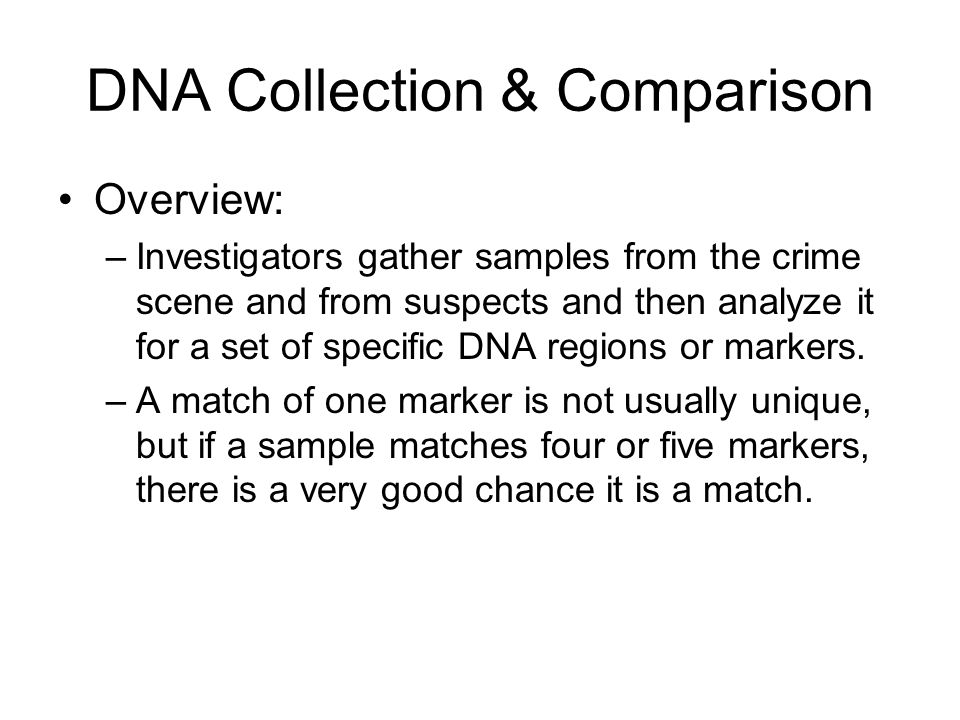
Task: Click the ampersand in the slide title
Action: click(x=519, y=92)
